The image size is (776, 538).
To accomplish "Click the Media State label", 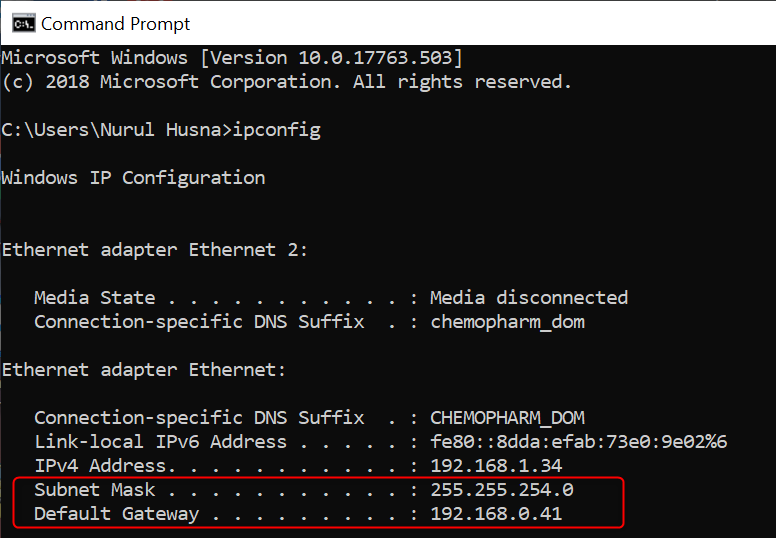I will [x=94, y=298].
